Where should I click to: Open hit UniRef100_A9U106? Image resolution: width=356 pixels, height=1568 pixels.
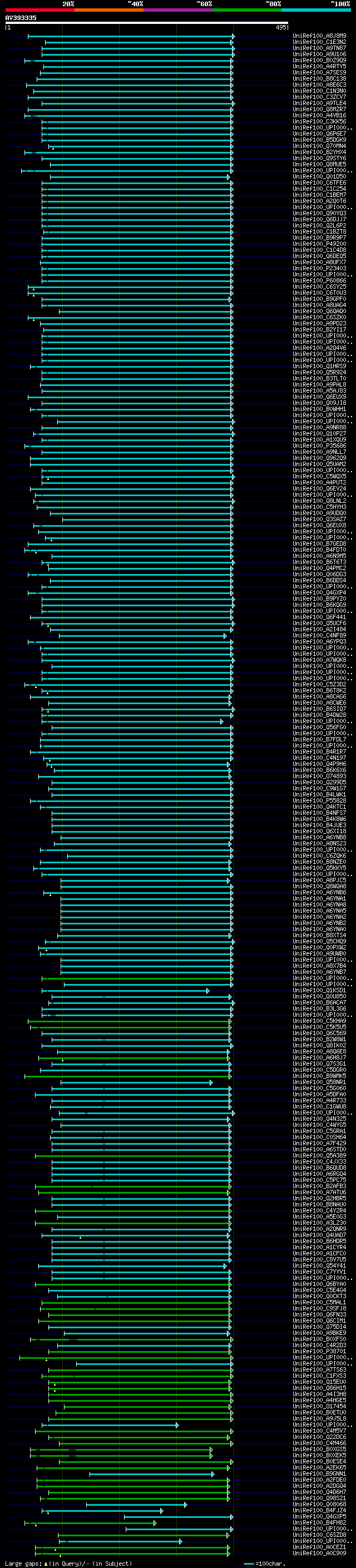click(x=319, y=54)
